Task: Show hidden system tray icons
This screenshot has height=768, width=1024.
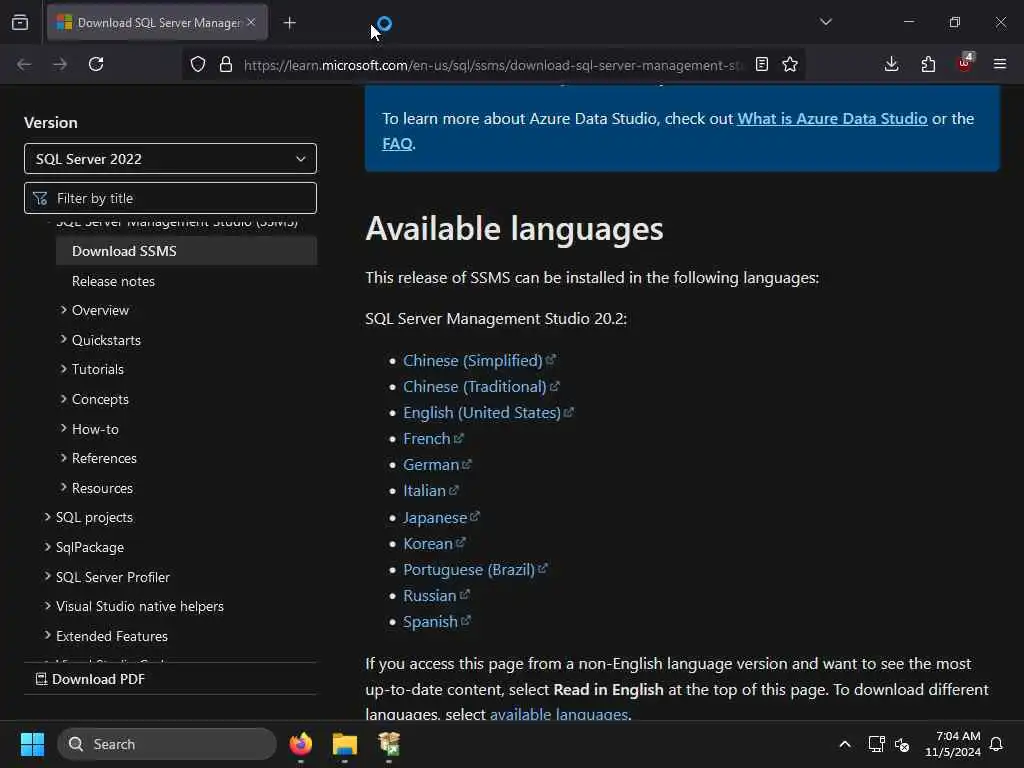Action: tap(844, 744)
